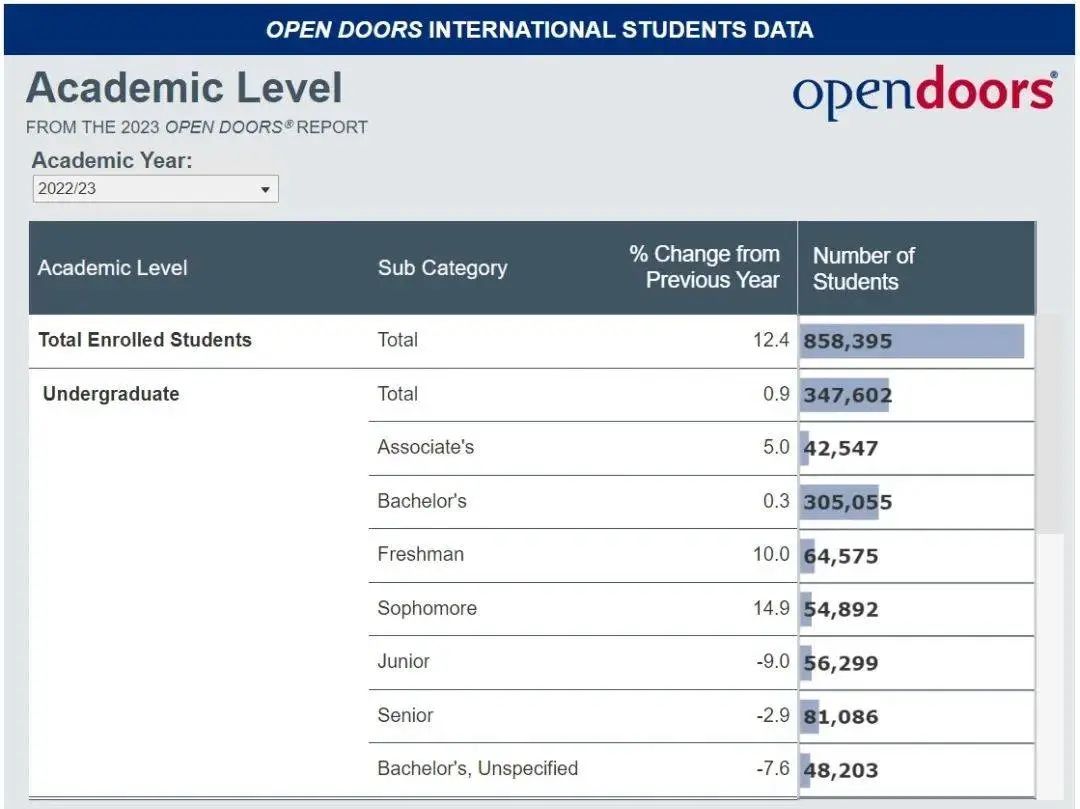The width and height of the screenshot is (1080, 809).
Task: Click the 858,395 total students bar
Action: pyautogui.click(x=912, y=341)
